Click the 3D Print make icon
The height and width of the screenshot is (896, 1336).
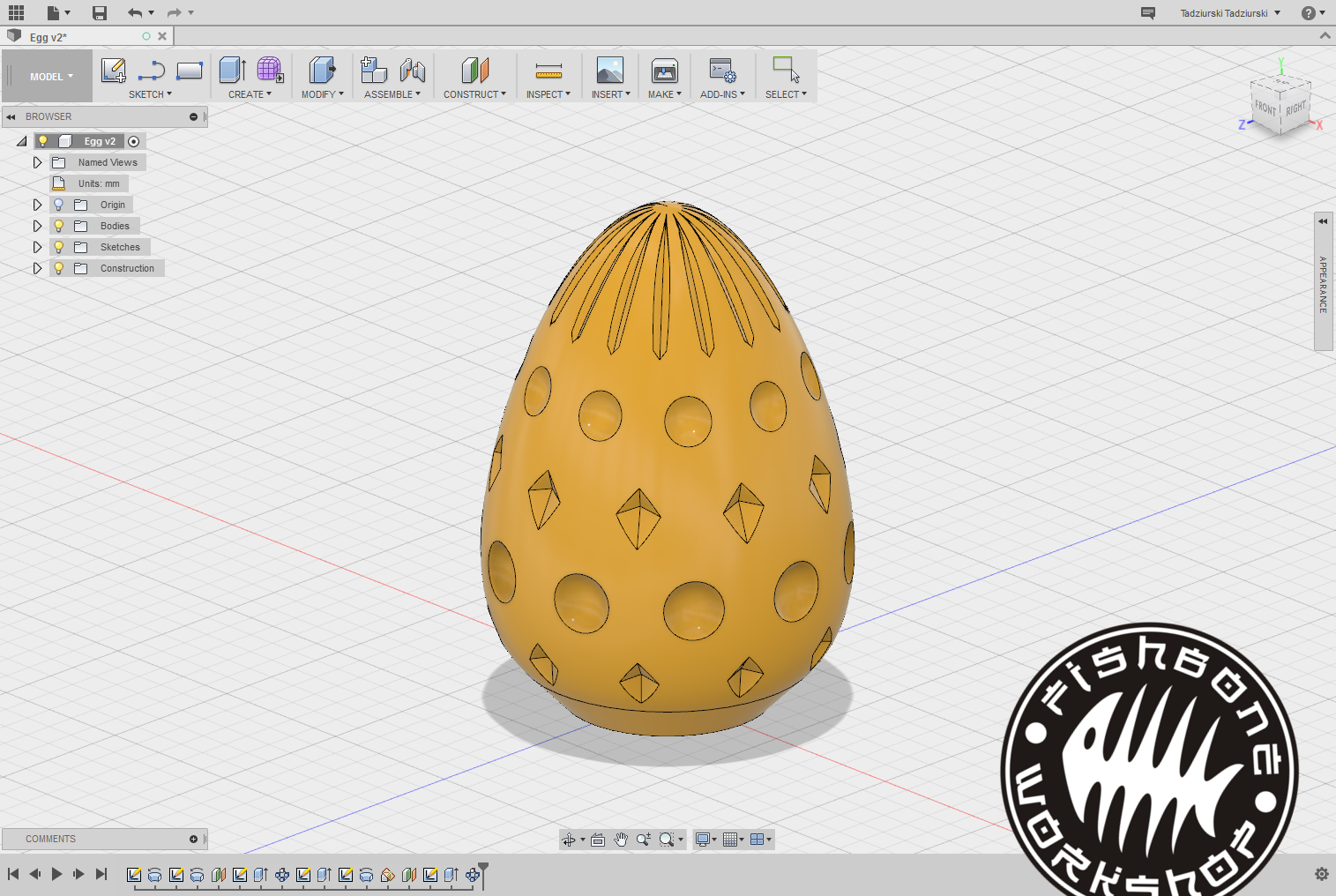[665, 71]
